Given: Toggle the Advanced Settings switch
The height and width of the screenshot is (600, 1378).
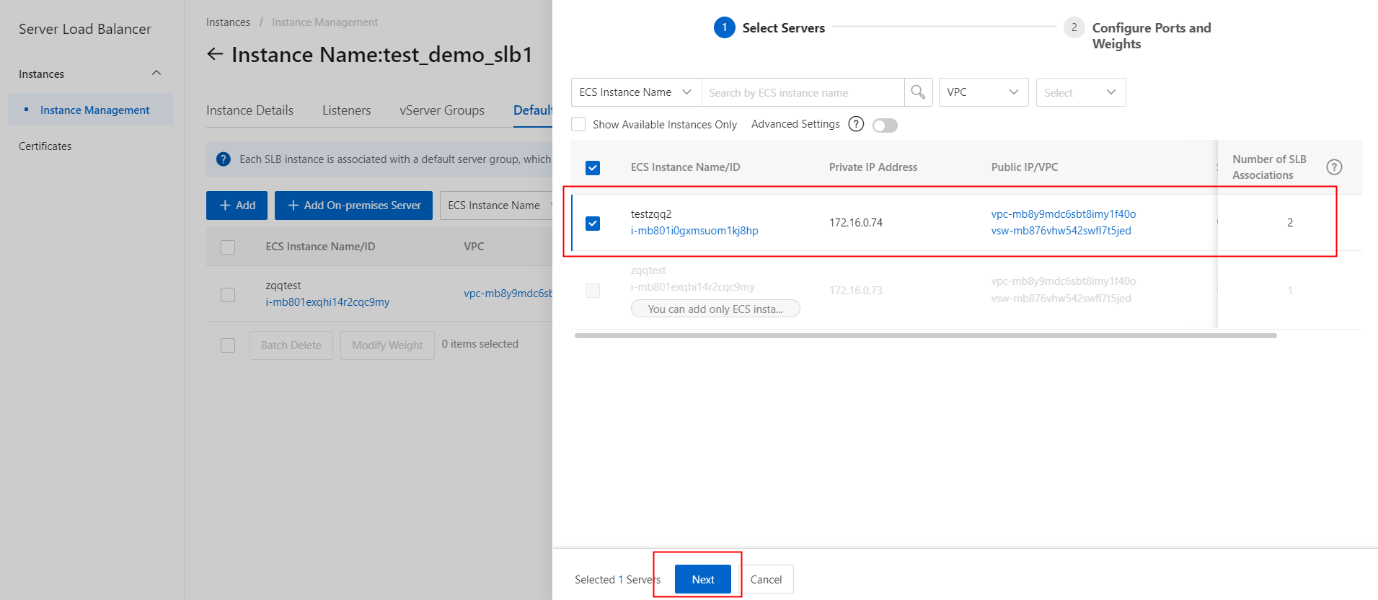Looking at the screenshot, I should click(x=885, y=125).
